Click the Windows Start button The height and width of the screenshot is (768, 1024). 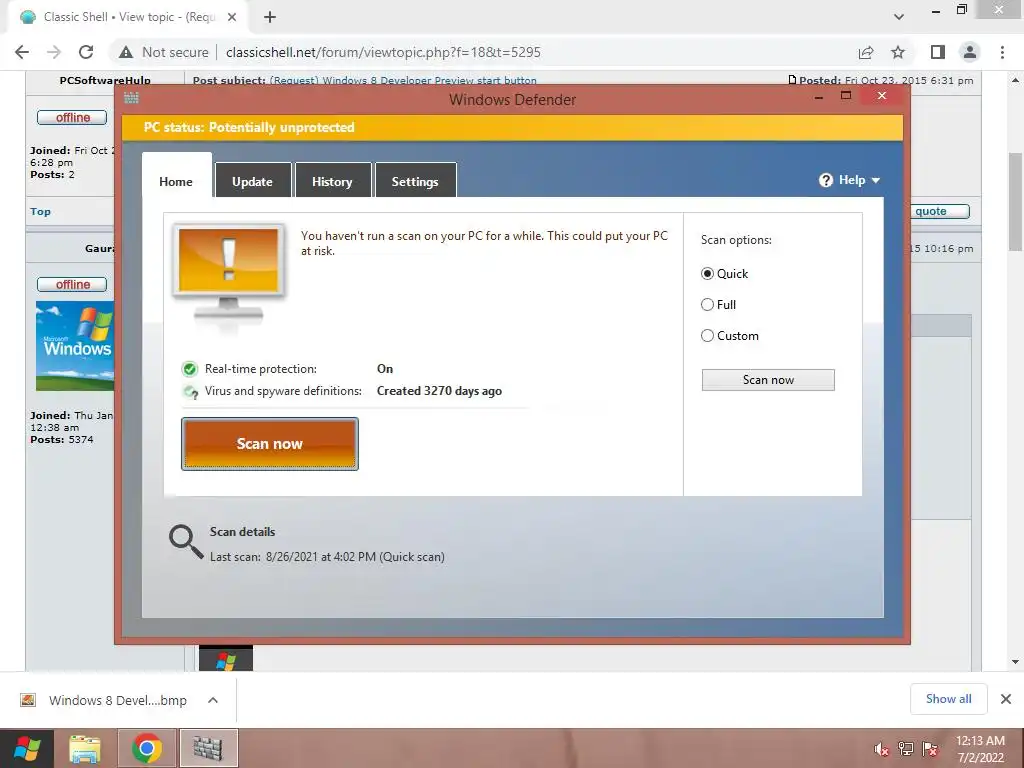pyautogui.click(x=27, y=748)
